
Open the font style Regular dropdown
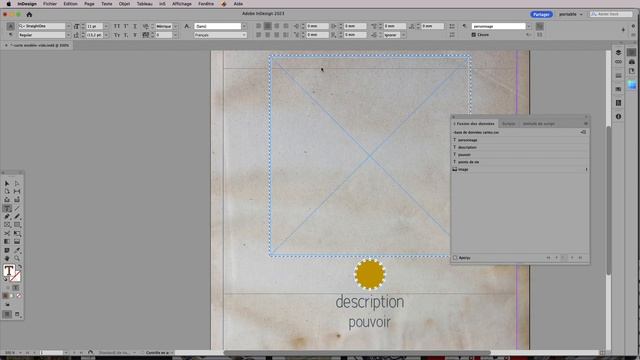click(68, 35)
